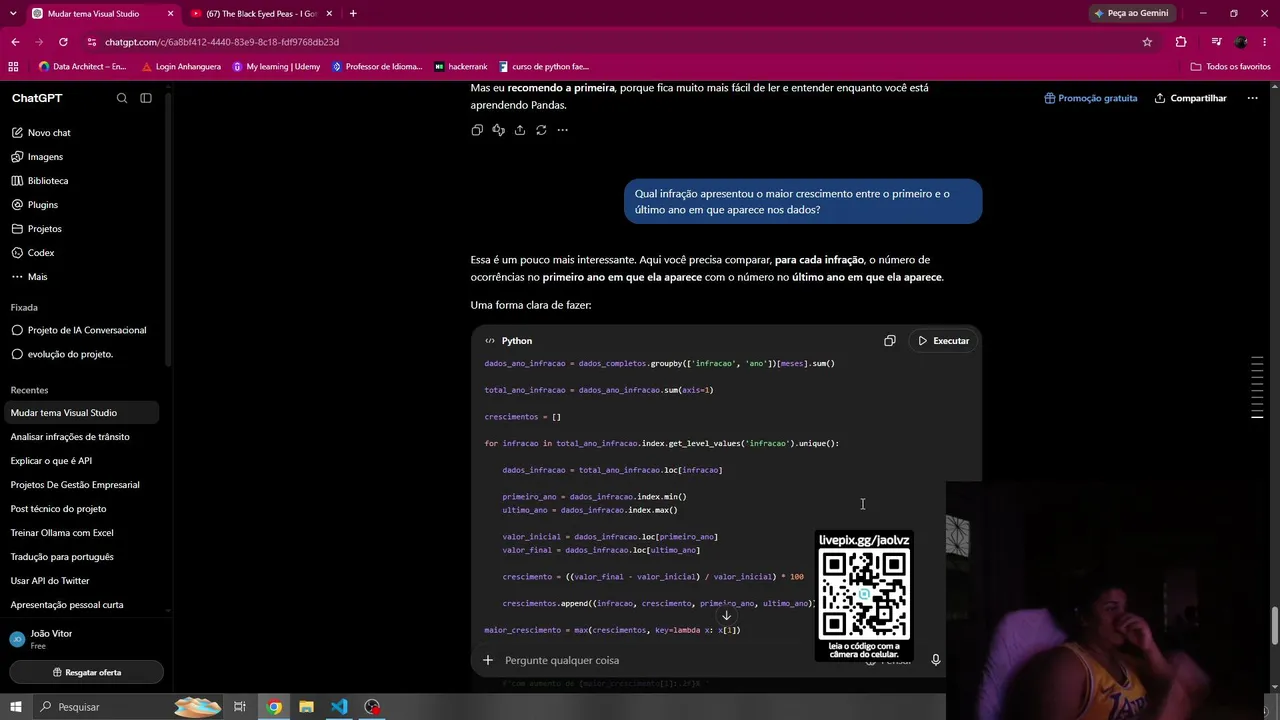Collapse the ChatGPT sidebar
Screen dimensions: 1280x720
click(146, 98)
